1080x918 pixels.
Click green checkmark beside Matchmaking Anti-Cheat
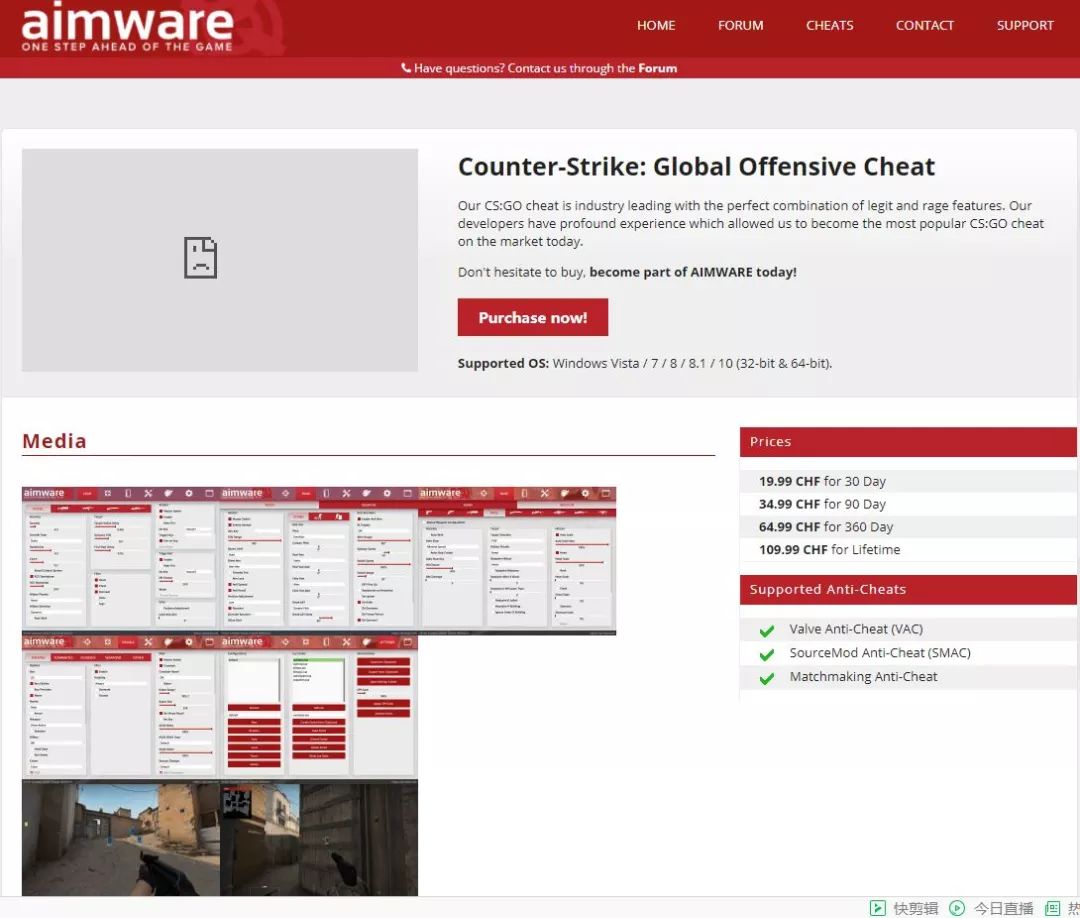click(767, 679)
